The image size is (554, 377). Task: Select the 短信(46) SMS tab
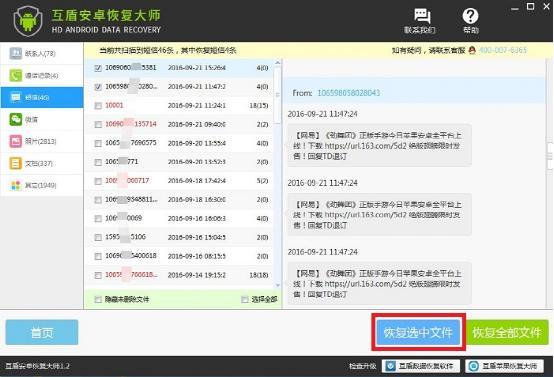42,97
